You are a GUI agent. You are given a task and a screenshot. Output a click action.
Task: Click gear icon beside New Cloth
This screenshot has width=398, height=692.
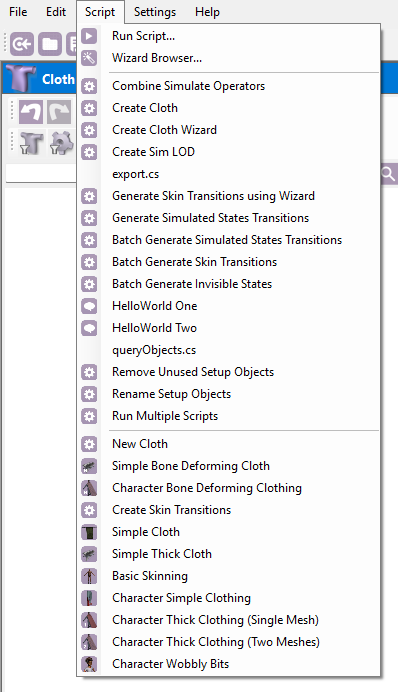89,444
